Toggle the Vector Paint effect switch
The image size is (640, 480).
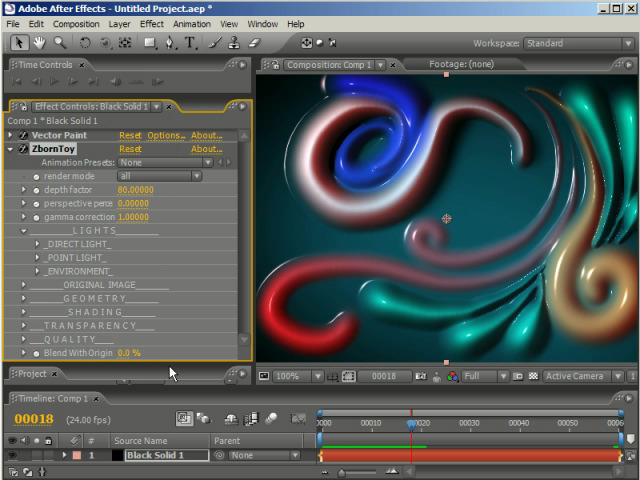[23, 135]
